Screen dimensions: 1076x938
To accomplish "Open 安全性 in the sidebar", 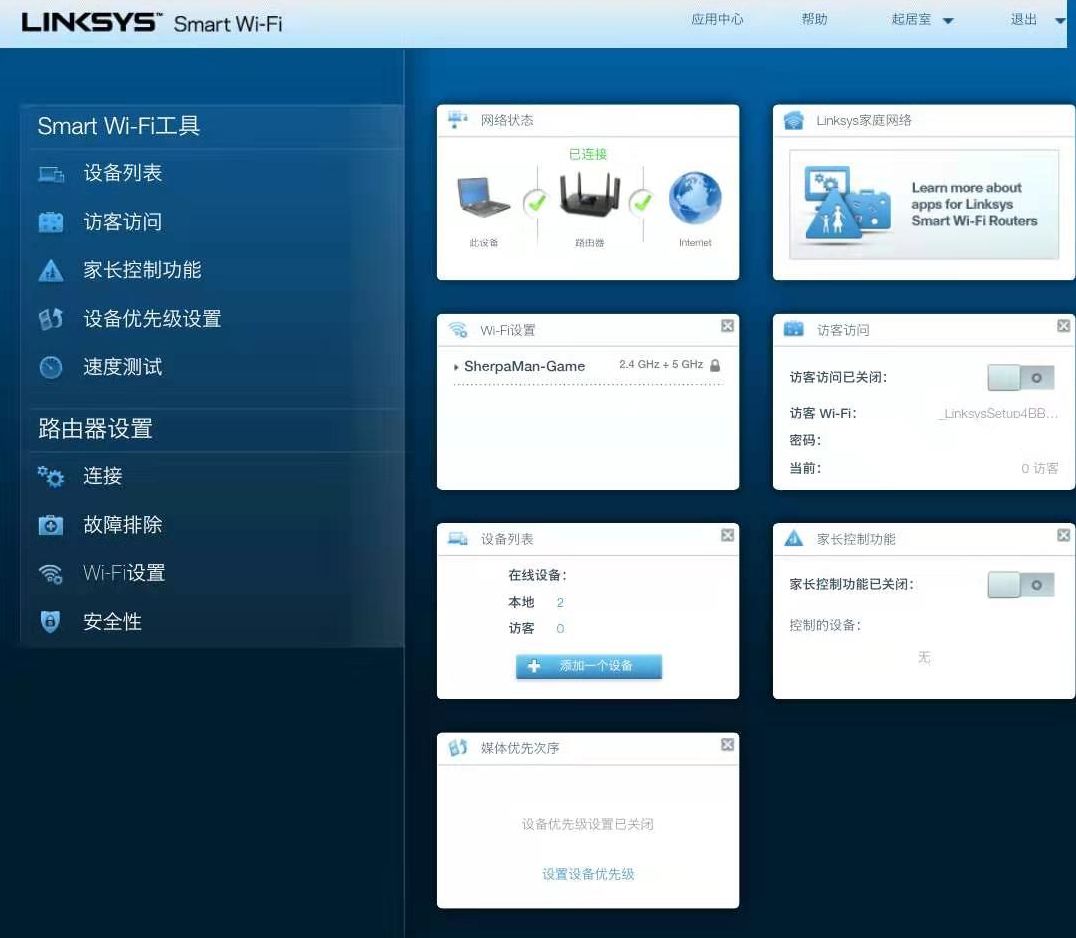I will click(x=113, y=622).
